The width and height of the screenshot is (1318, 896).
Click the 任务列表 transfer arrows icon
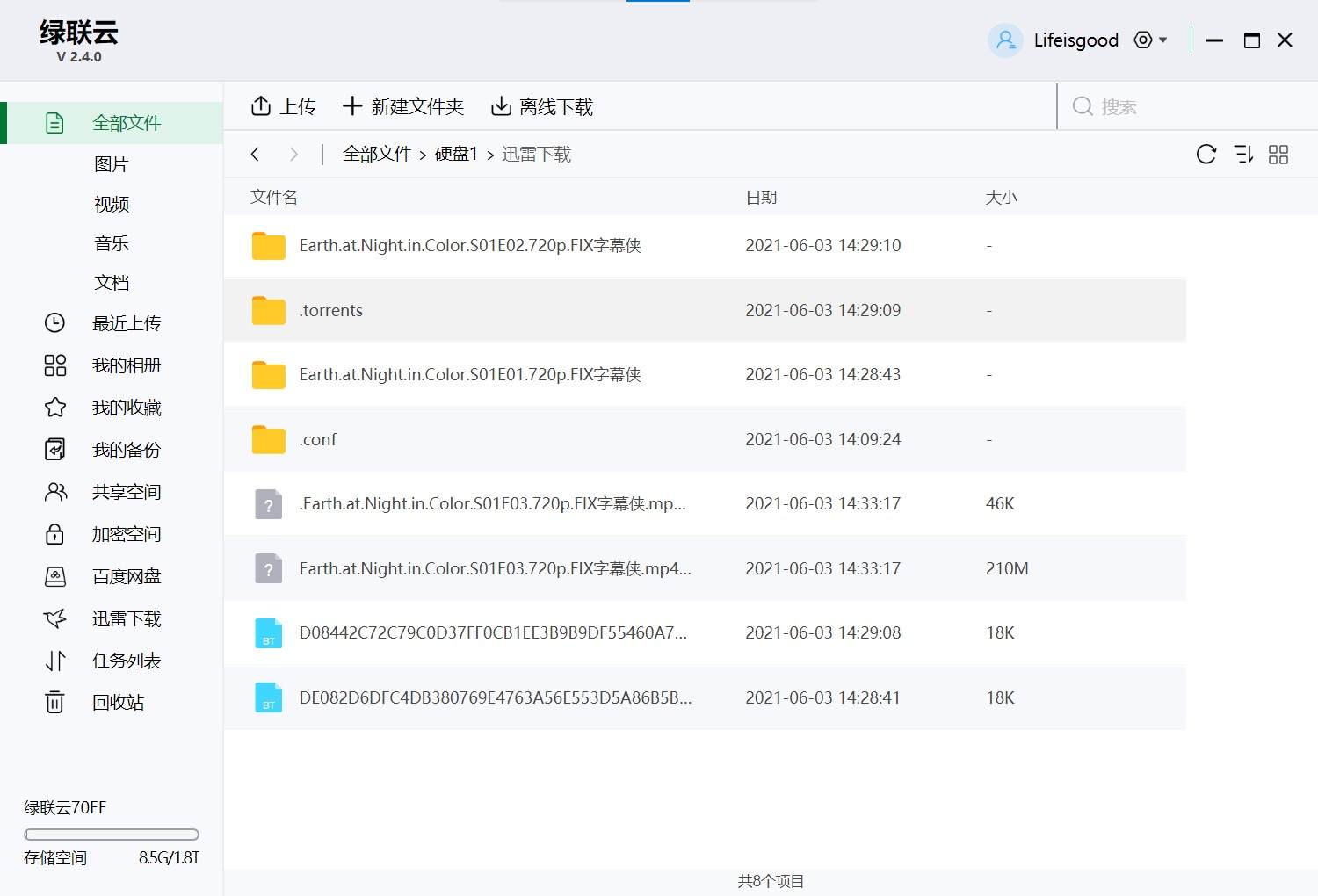tap(54, 661)
